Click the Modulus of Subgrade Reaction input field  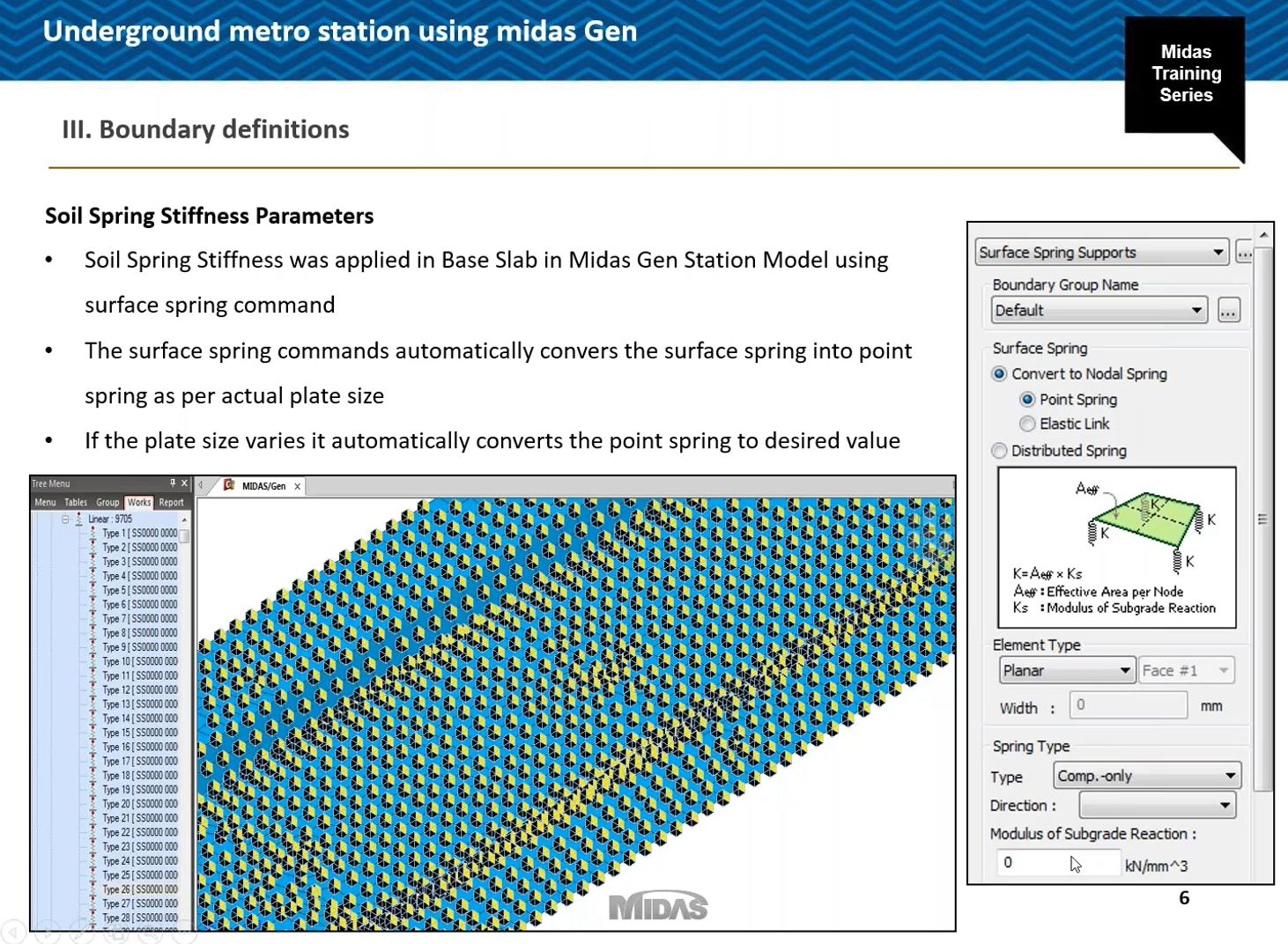pyautogui.click(x=1057, y=862)
